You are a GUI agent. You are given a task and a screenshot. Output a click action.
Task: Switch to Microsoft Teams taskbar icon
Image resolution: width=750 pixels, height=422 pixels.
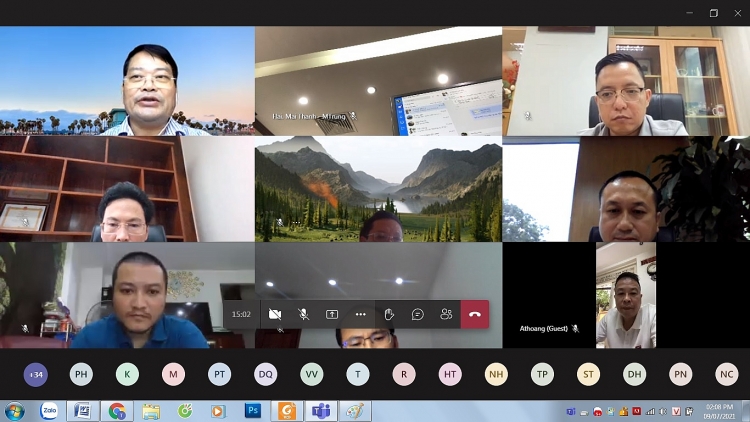point(321,411)
